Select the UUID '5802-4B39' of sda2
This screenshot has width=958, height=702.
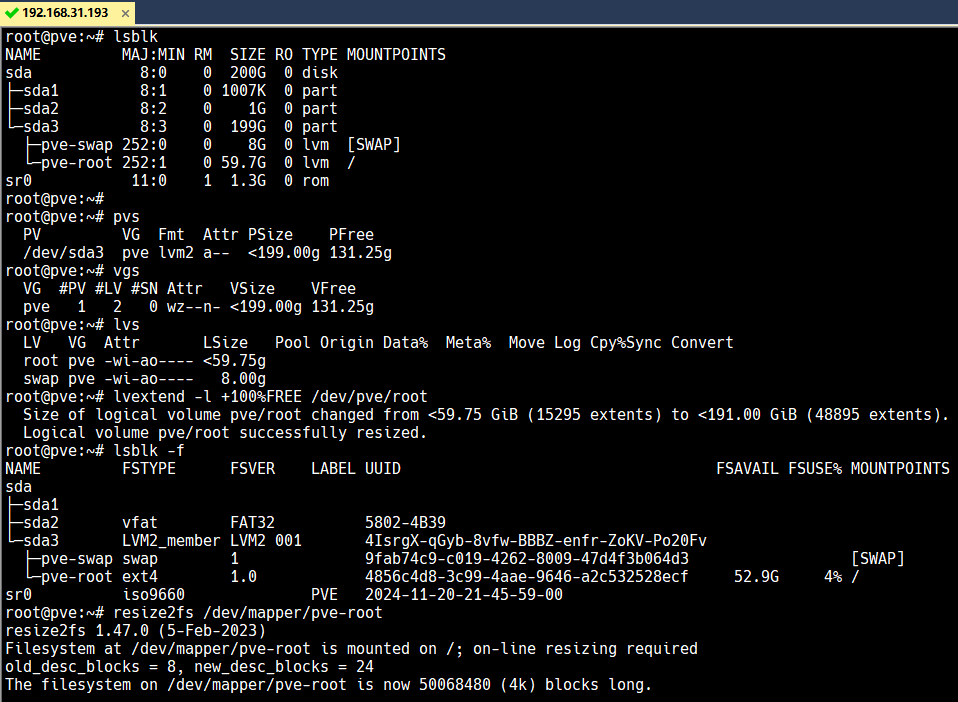pos(405,523)
